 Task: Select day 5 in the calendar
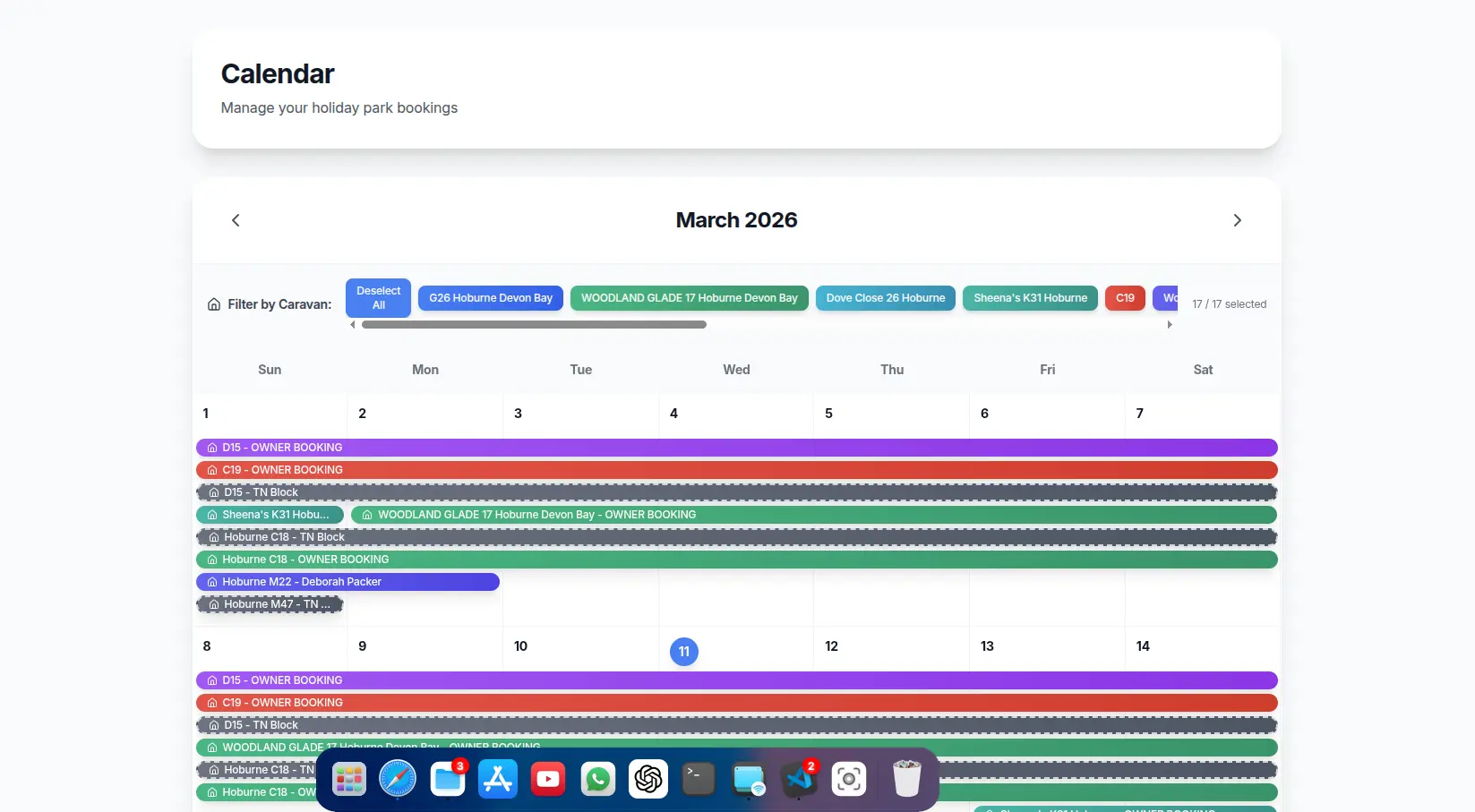coord(828,414)
